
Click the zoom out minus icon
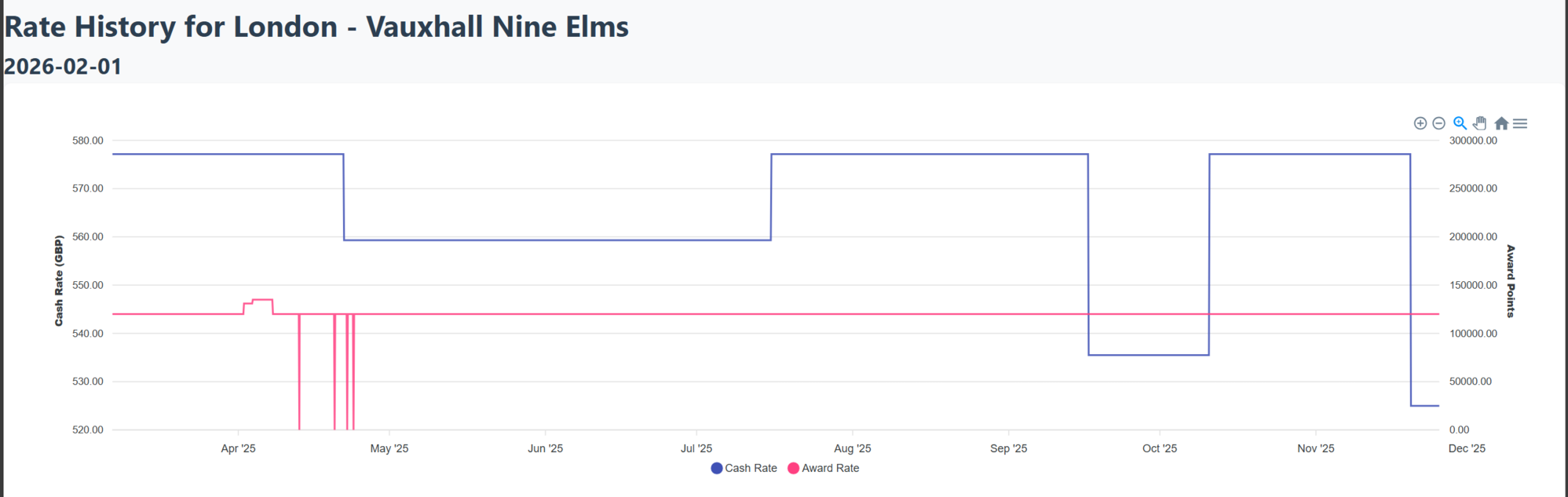[x=1438, y=123]
